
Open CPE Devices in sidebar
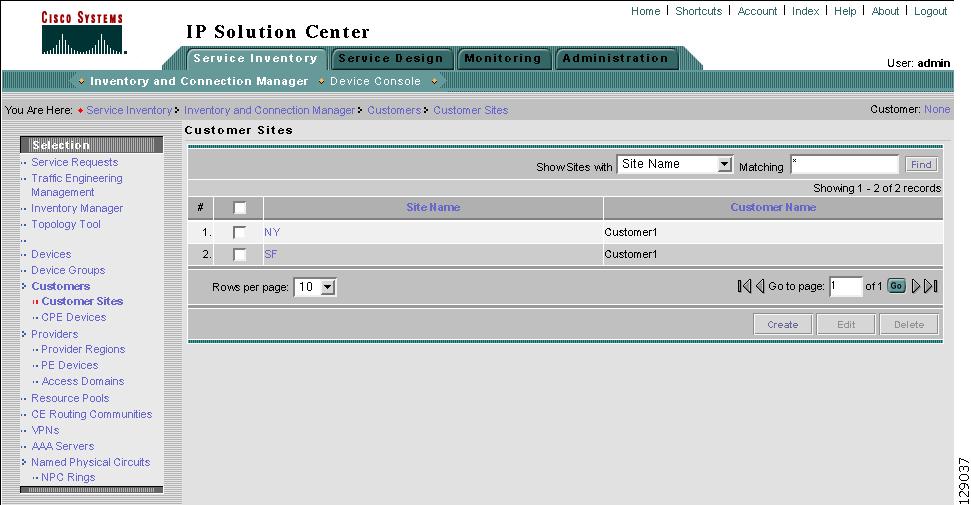pos(74,317)
